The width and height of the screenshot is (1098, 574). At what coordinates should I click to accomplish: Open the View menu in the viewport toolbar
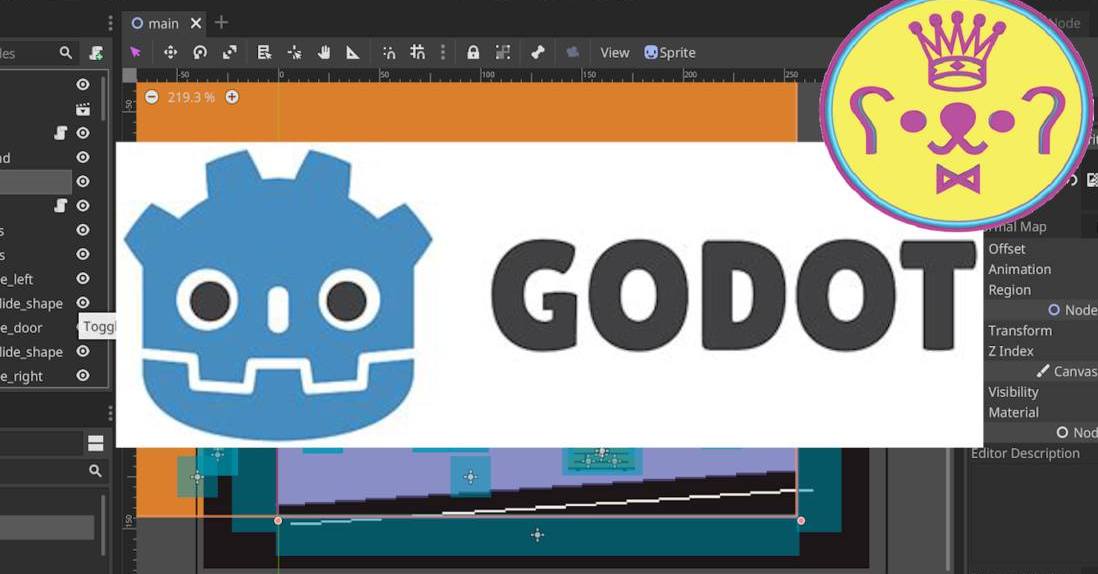(x=615, y=52)
